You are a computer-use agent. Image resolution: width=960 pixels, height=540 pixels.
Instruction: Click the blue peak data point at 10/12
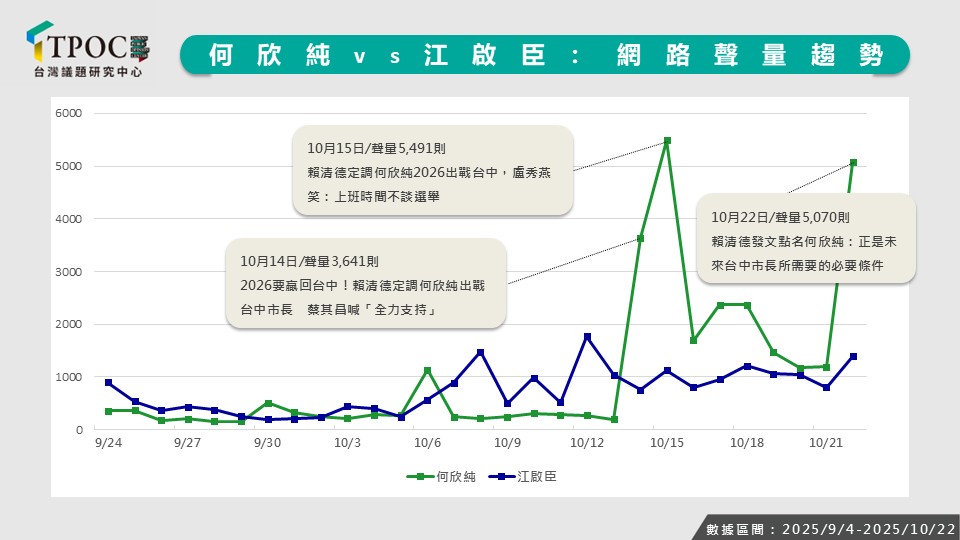pos(587,336)
